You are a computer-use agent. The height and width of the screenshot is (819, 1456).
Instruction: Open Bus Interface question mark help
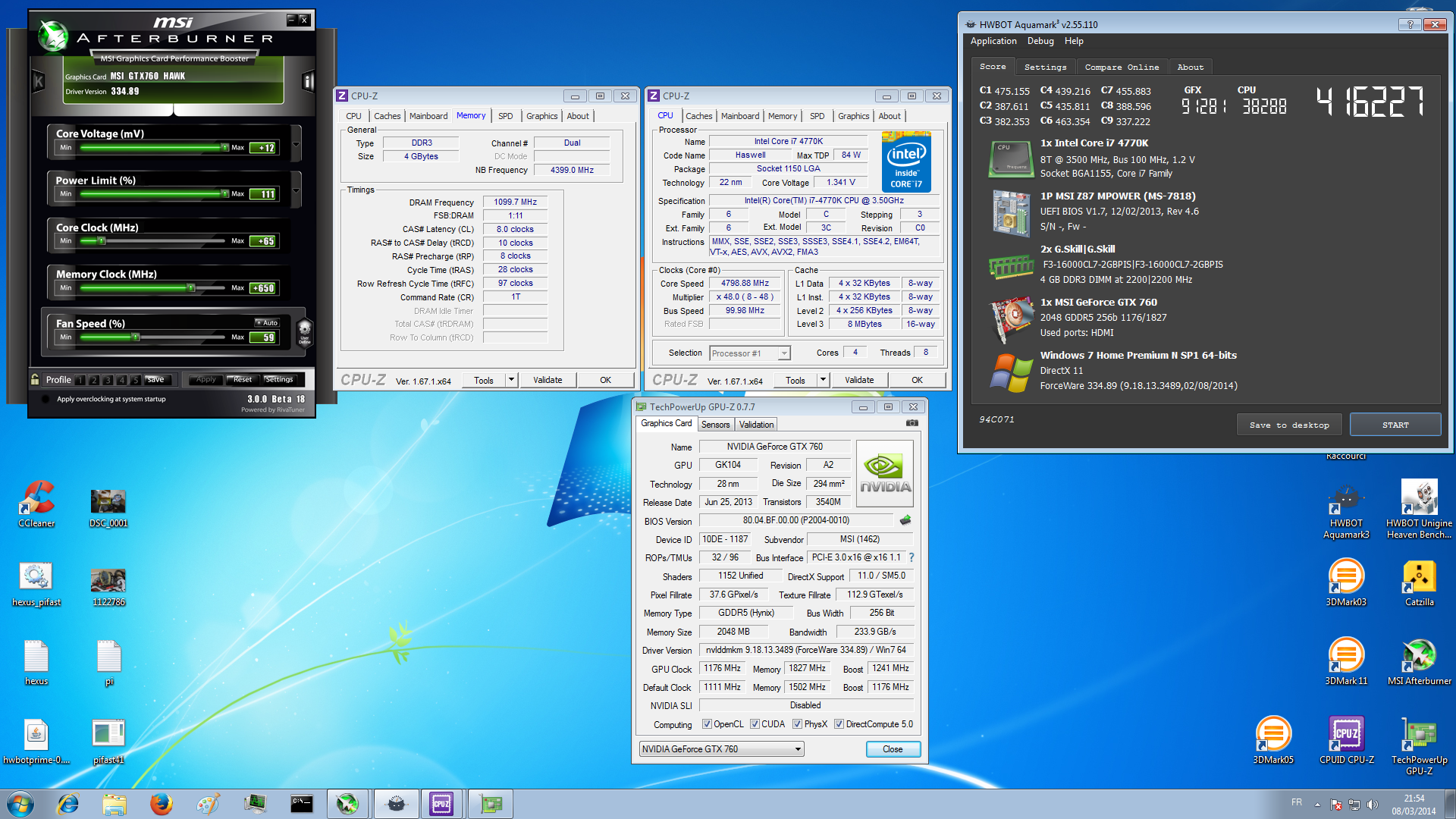click(911, 557)
